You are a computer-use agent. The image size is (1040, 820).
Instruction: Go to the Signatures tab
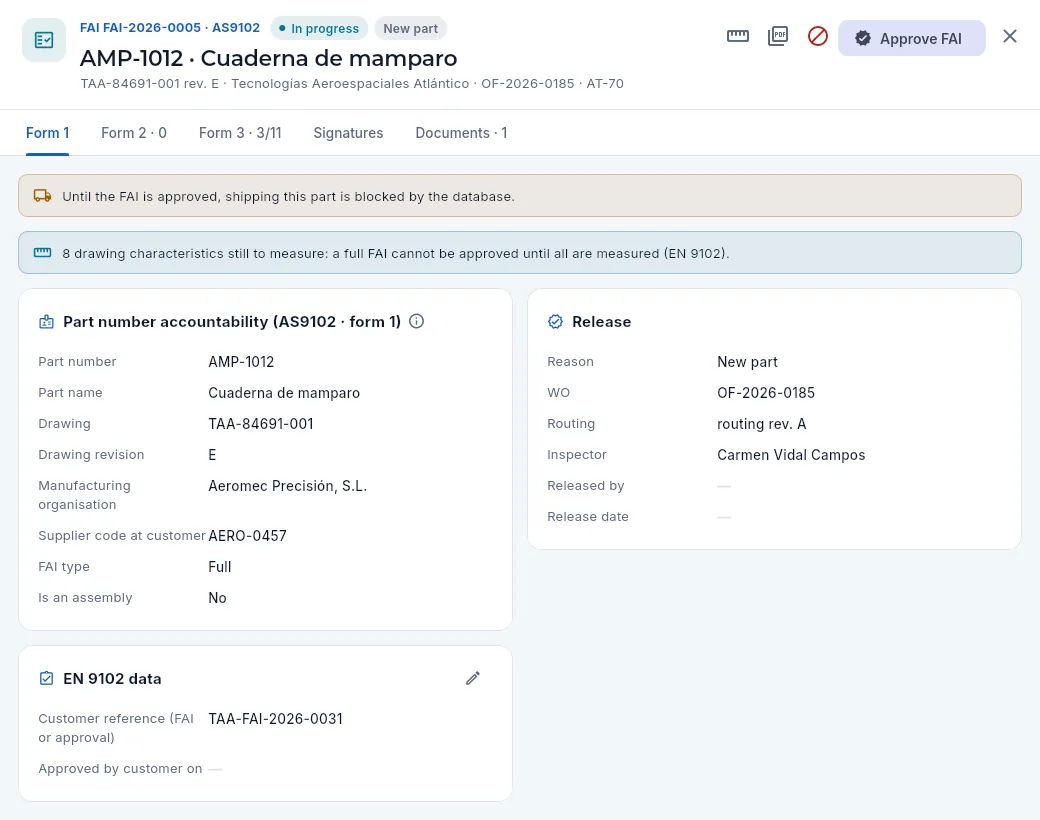348,133
